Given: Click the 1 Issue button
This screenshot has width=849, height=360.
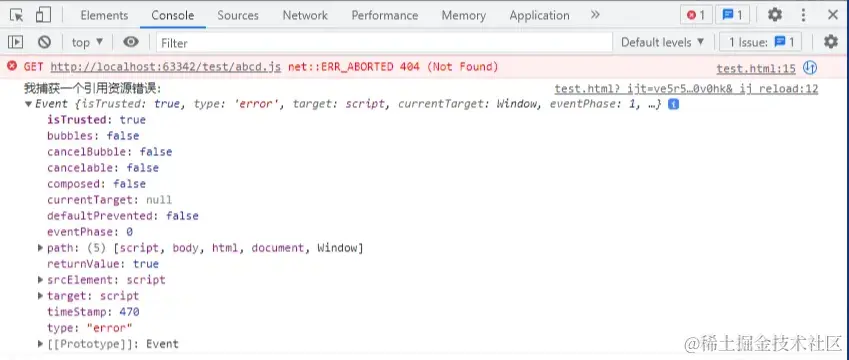Looking at the screenshot, I should (761, 42).
